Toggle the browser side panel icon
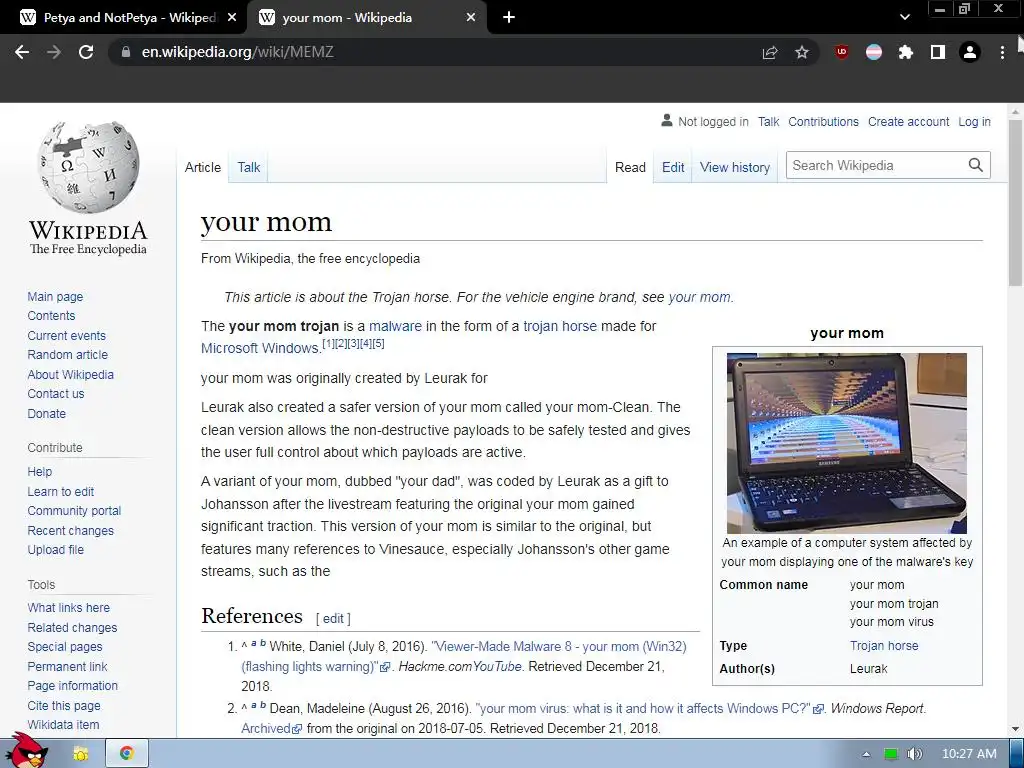The height and width of the screenshot is (768, 1024). pyautogui.click(x=938, y=52)
